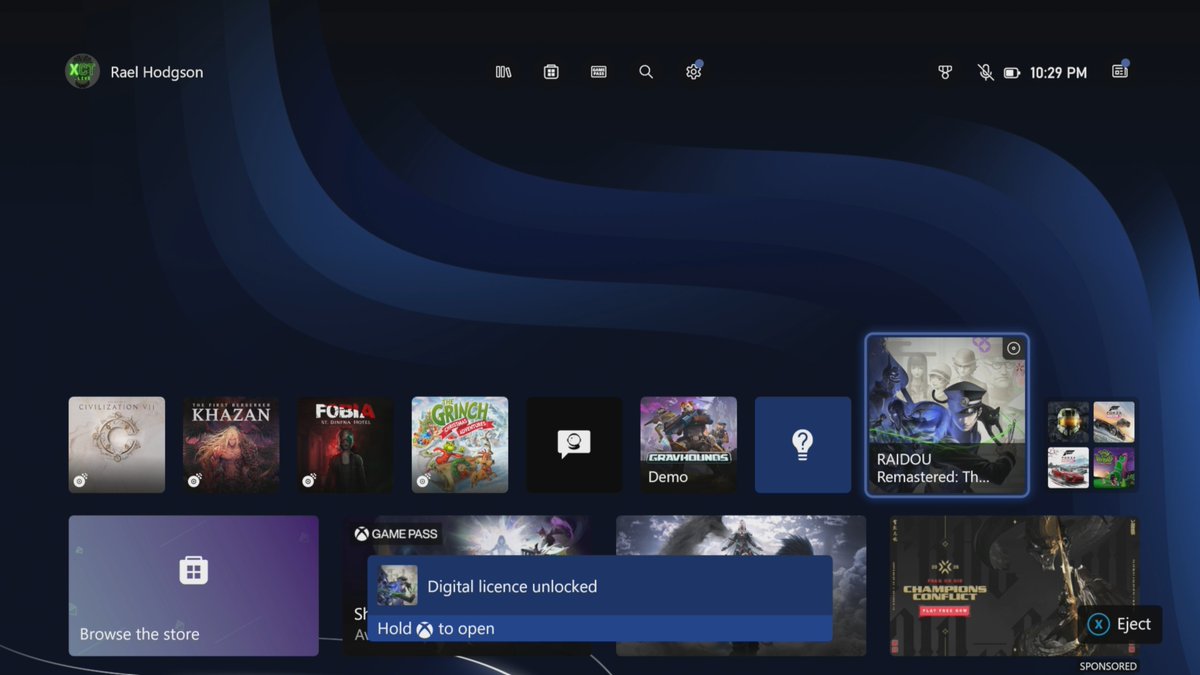Click the disc badge on Grinch tile
The width and height of the screenshot is (1200, 675).
point(423,481)
